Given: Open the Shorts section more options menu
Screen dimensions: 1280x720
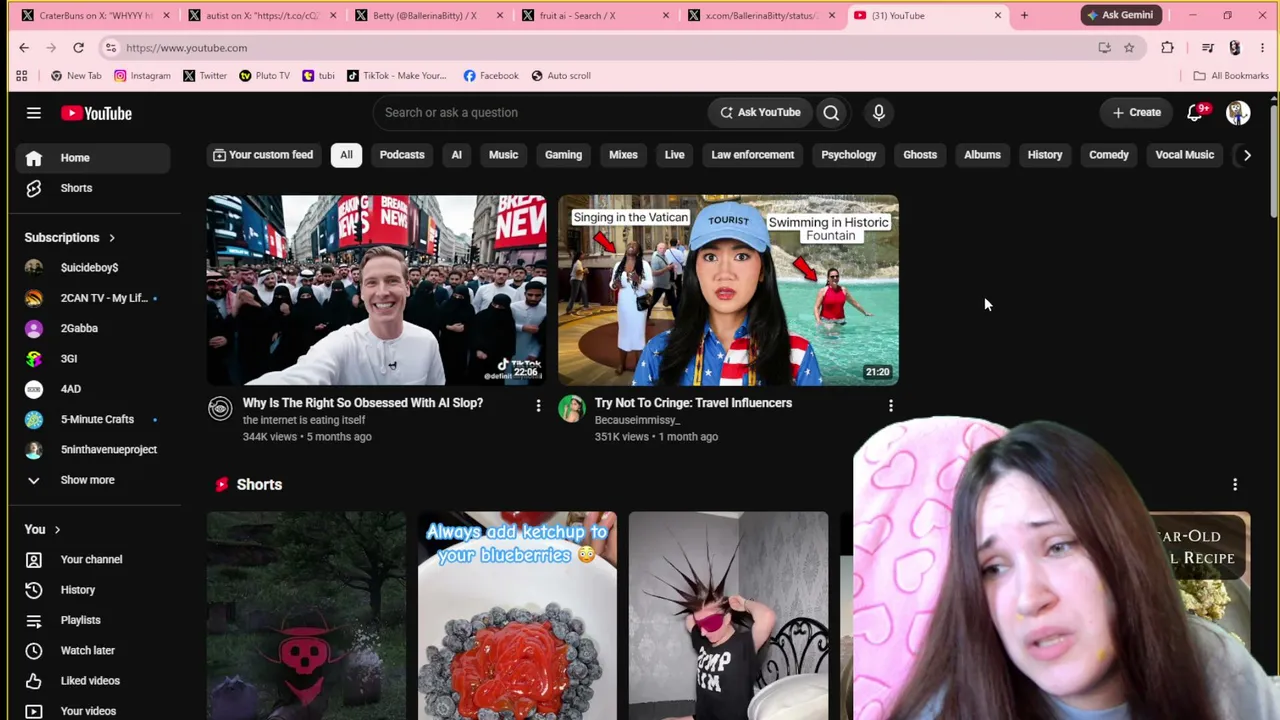Looking at the screenshot, I should (1235, 485).
